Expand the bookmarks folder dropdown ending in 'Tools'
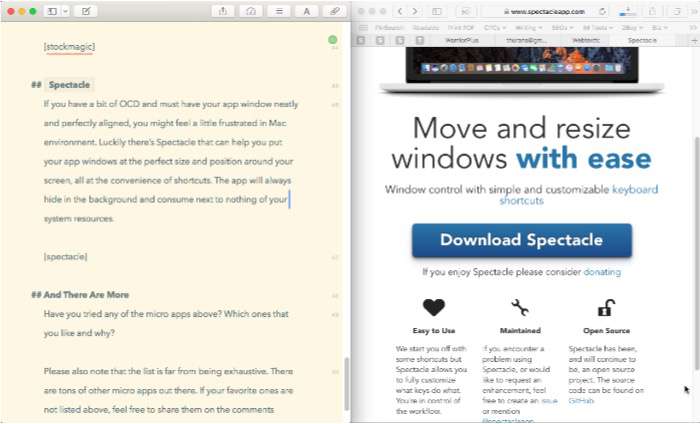Image resolution: width=700 pixels, height=424 pixels. click(598, 28)
